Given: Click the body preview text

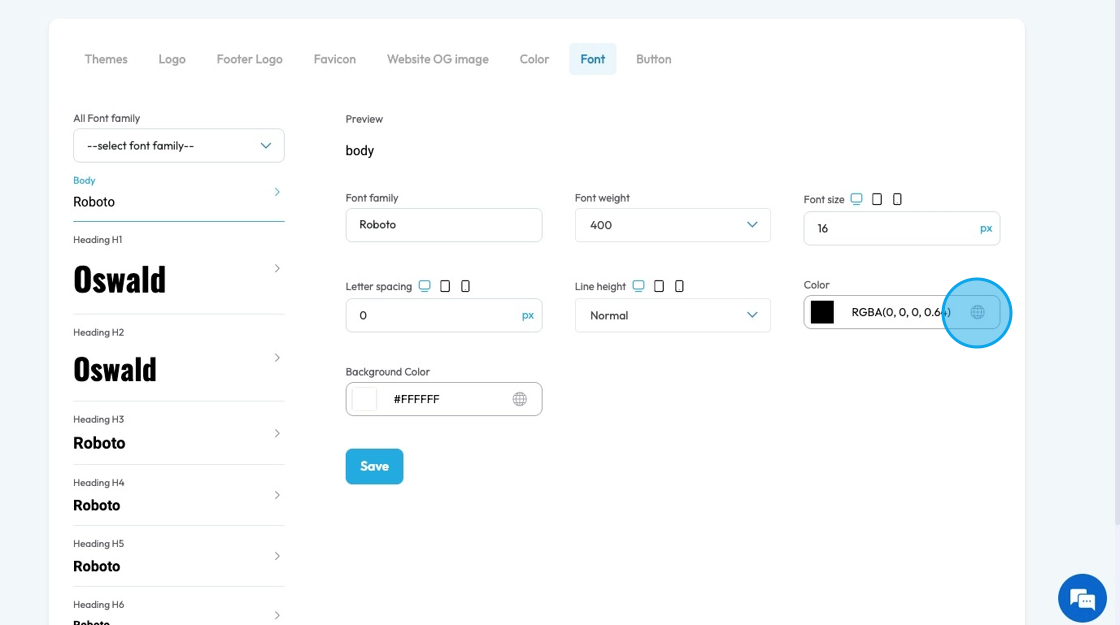Looking at the screenshot, I should point(359,151).
